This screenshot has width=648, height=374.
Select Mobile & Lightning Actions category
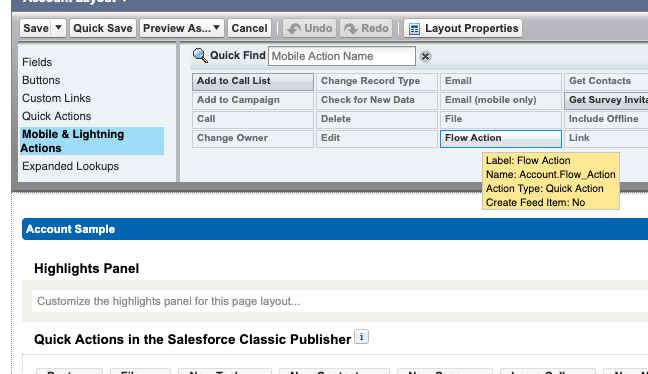(x=92, y=141)
